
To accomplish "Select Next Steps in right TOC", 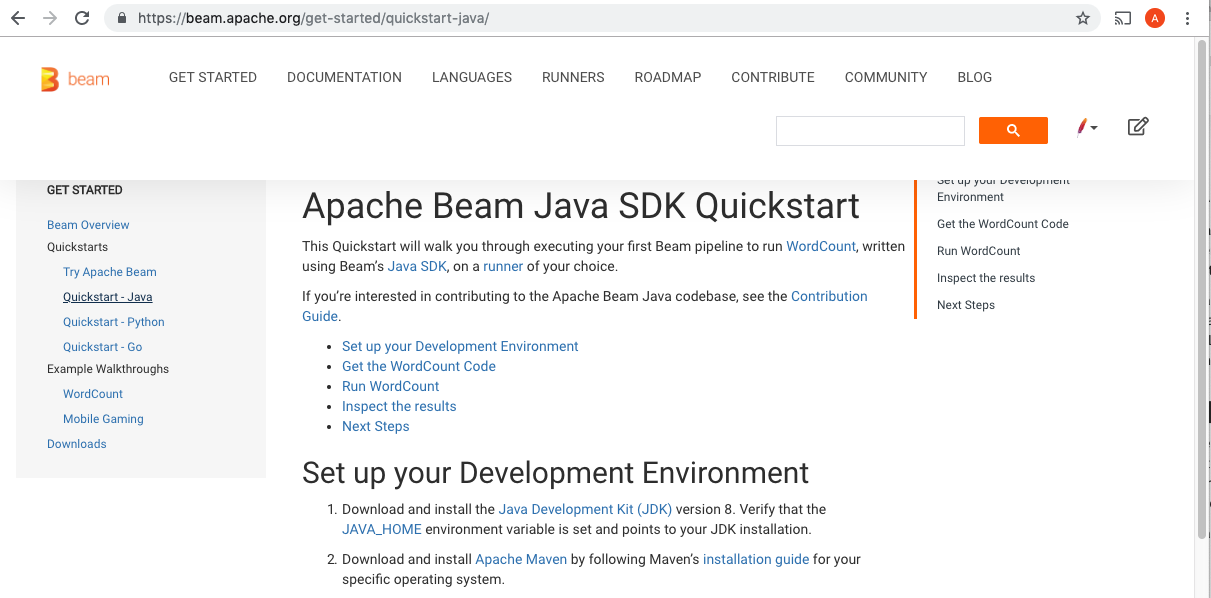I will point(966,305).
